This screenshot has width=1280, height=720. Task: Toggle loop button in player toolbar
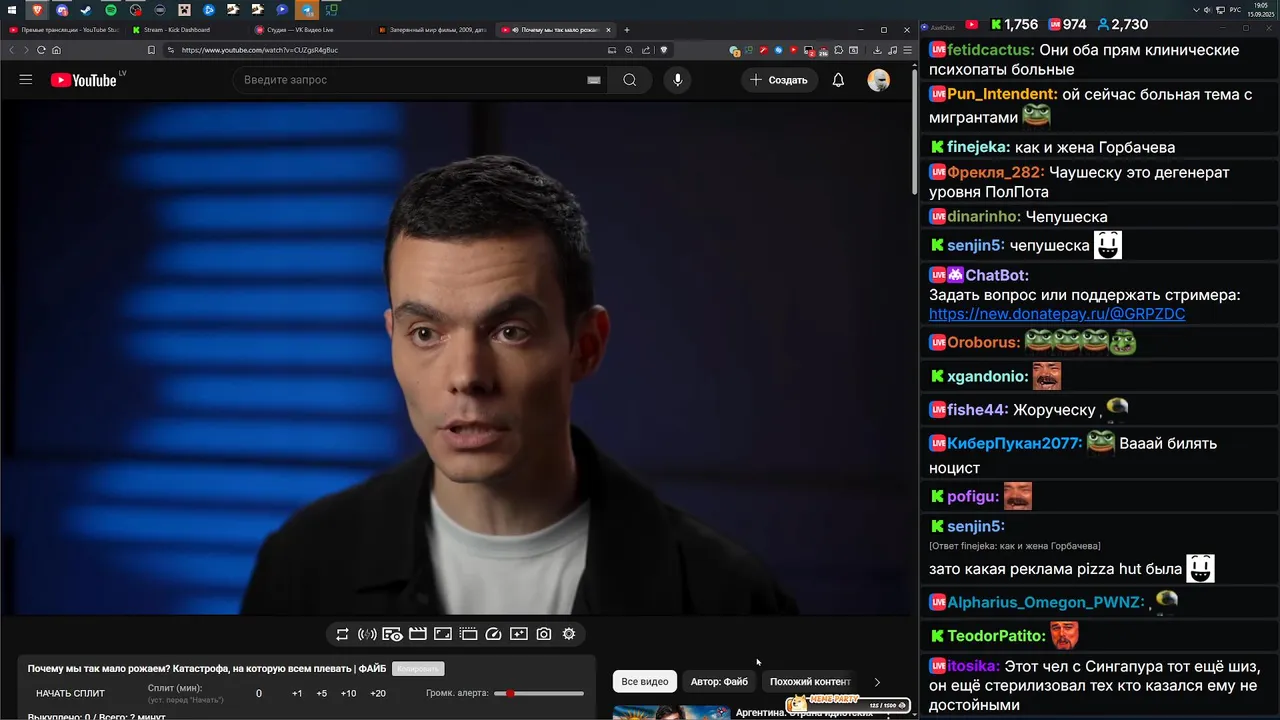[342, 634]
